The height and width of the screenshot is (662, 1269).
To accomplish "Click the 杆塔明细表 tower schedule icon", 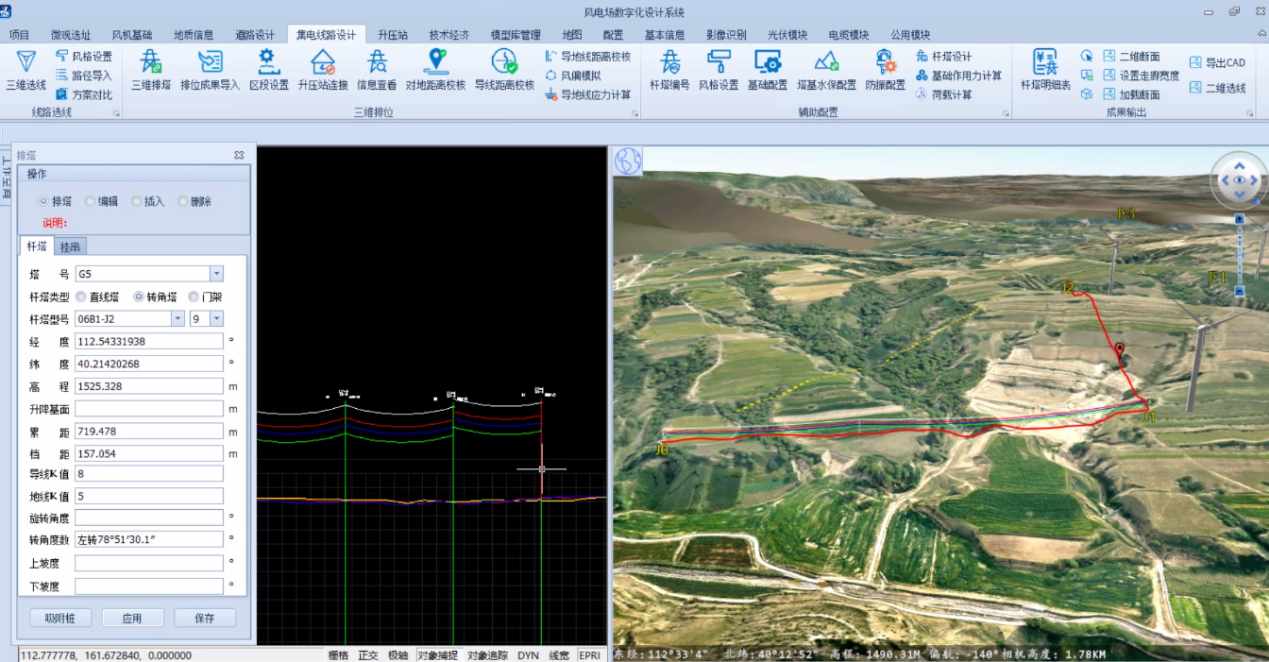I will 1045,62.
